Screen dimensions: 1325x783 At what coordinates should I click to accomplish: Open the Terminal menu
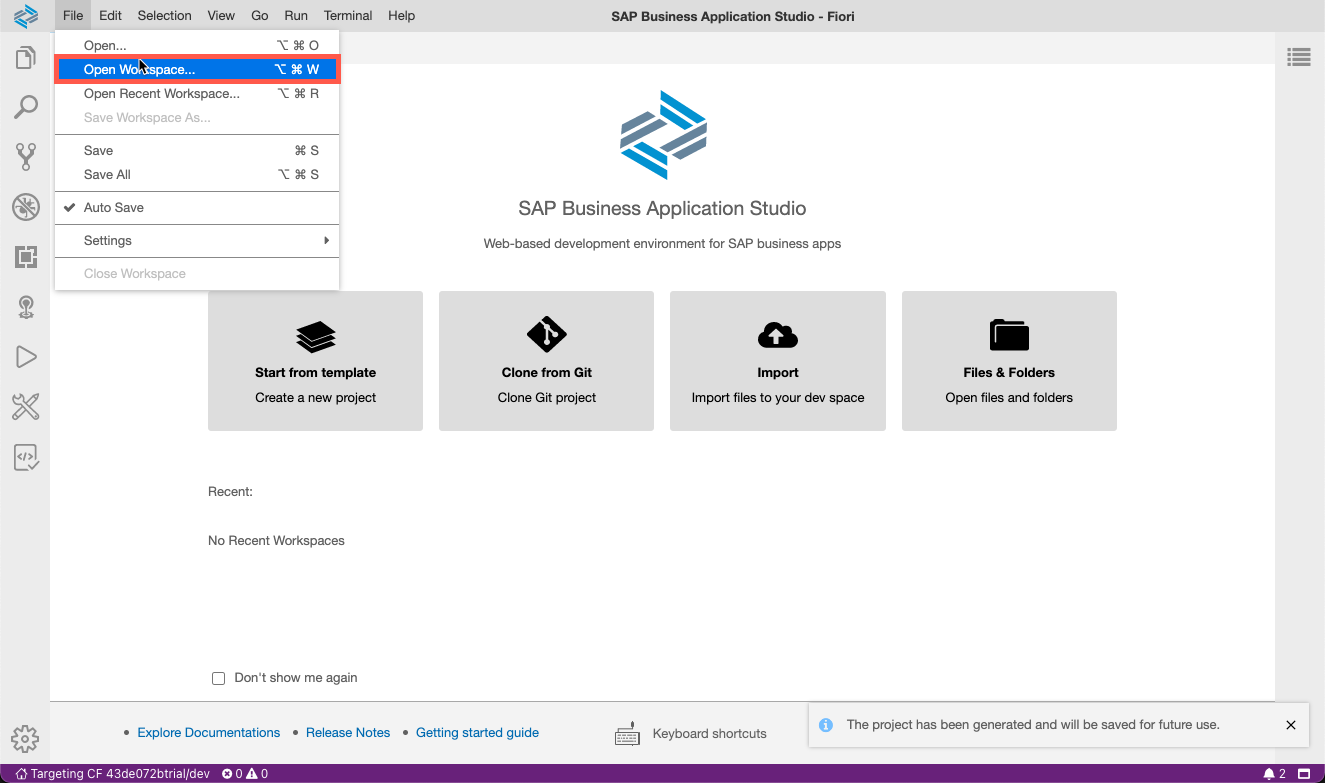pos(348,16)
